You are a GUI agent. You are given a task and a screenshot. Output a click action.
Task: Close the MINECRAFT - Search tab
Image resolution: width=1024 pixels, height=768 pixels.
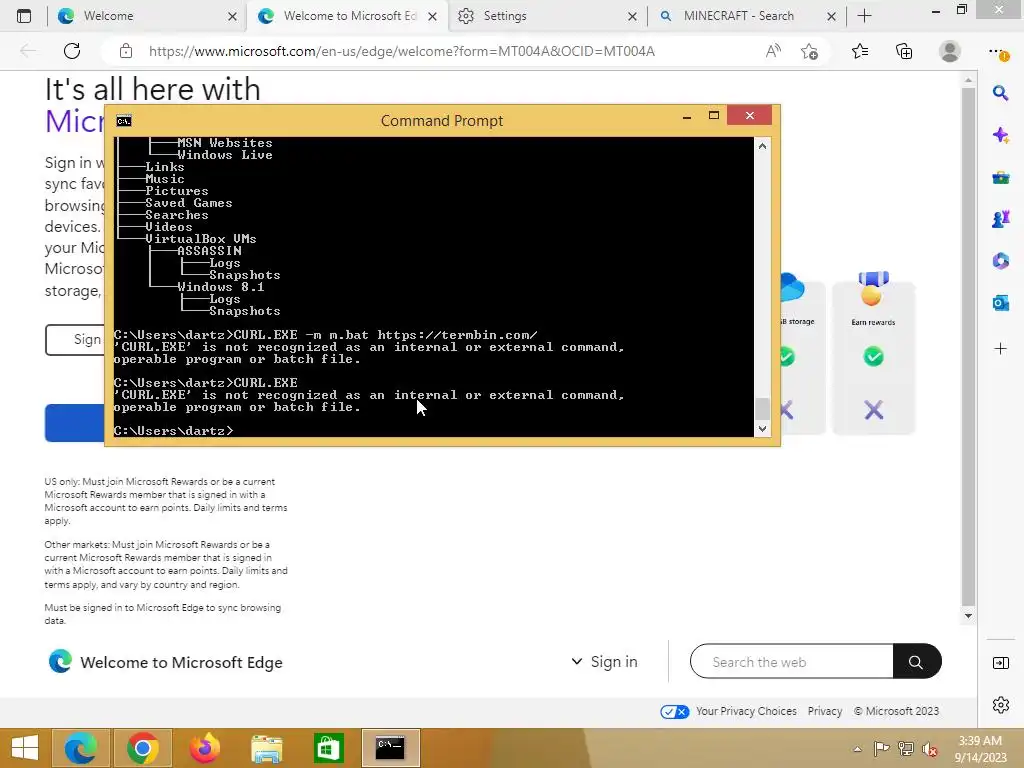point(831,16)
